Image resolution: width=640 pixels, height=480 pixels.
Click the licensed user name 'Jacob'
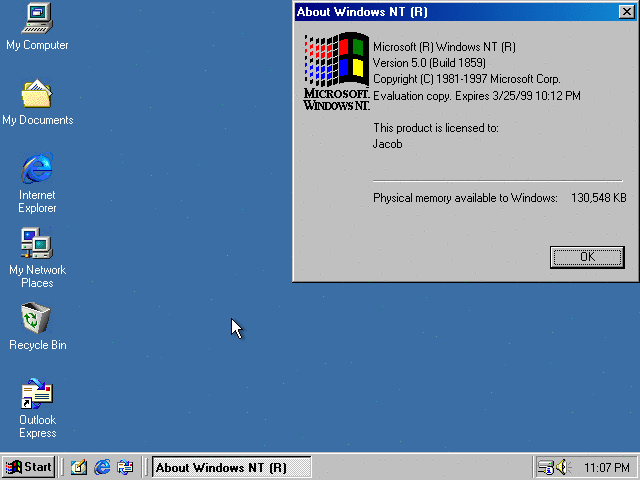(x=387, y=144)
